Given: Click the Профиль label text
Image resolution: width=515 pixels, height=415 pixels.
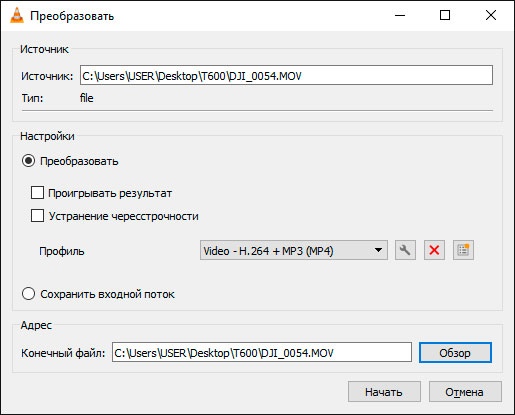Looking at the screenshot, I should 62,251.
